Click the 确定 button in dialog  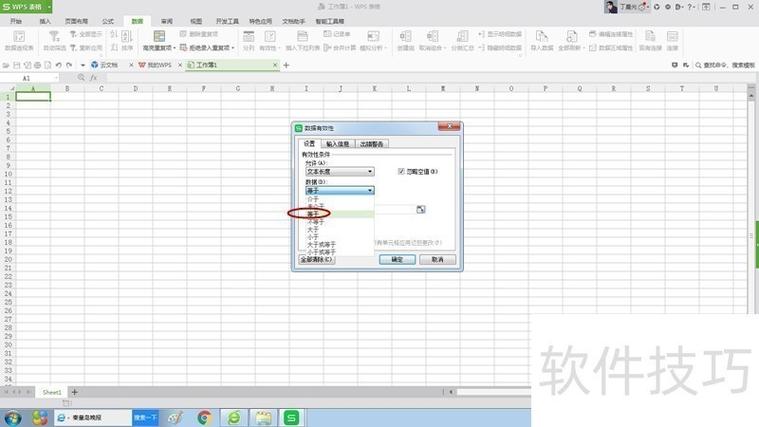click(x=397, y=259)
